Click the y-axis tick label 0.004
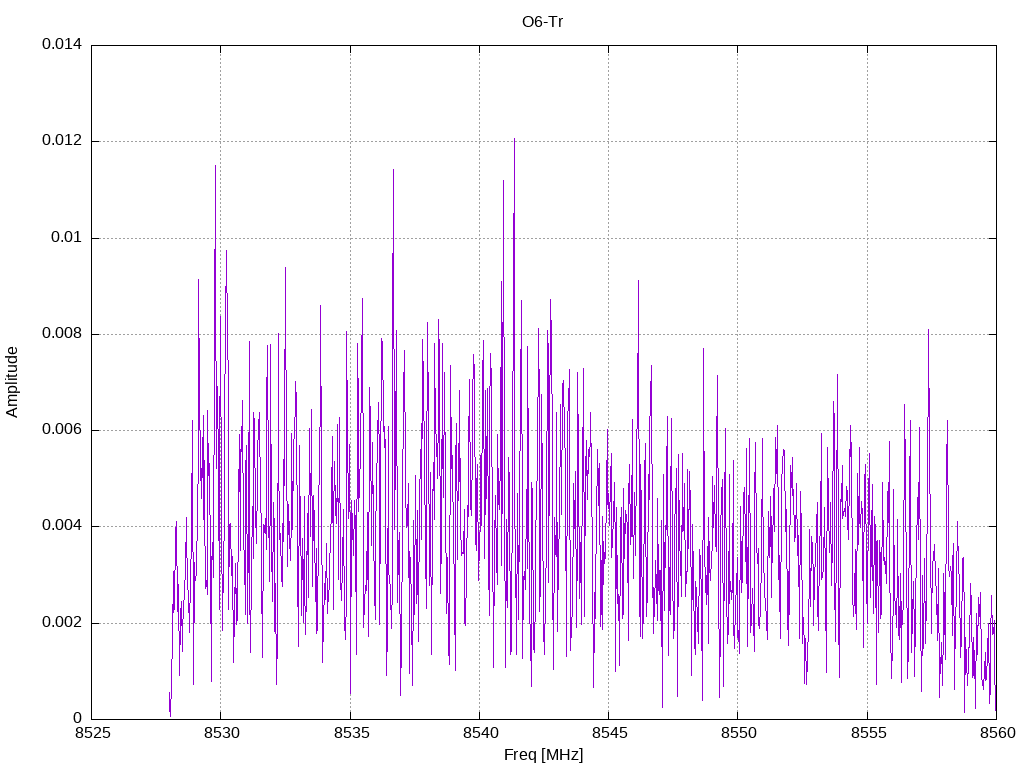The width and height of the screenshot is (1024, 768). point(62,526)
